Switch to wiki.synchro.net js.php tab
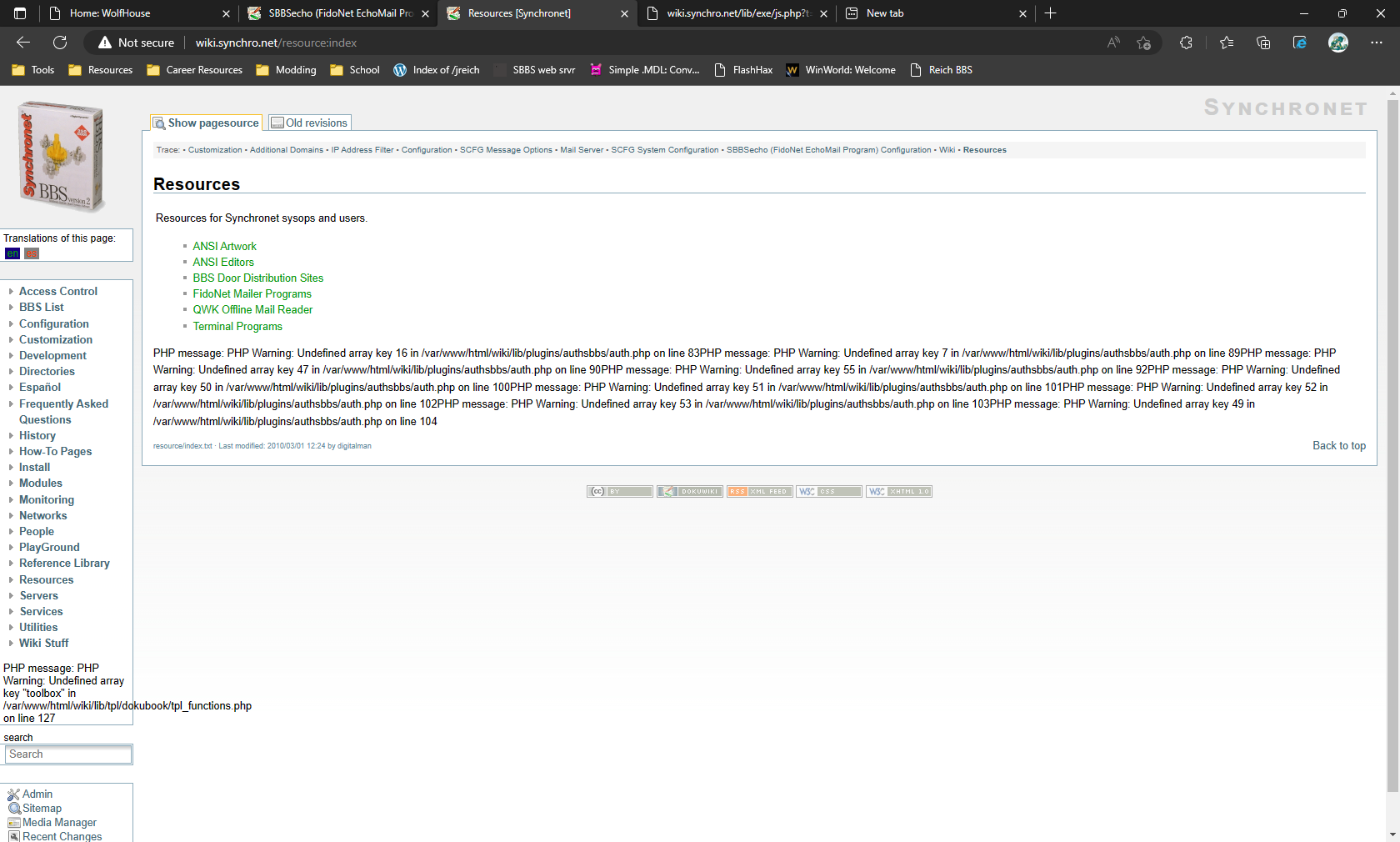The image size is (1400, 842). pyautogui.click(x=737, y=13)
